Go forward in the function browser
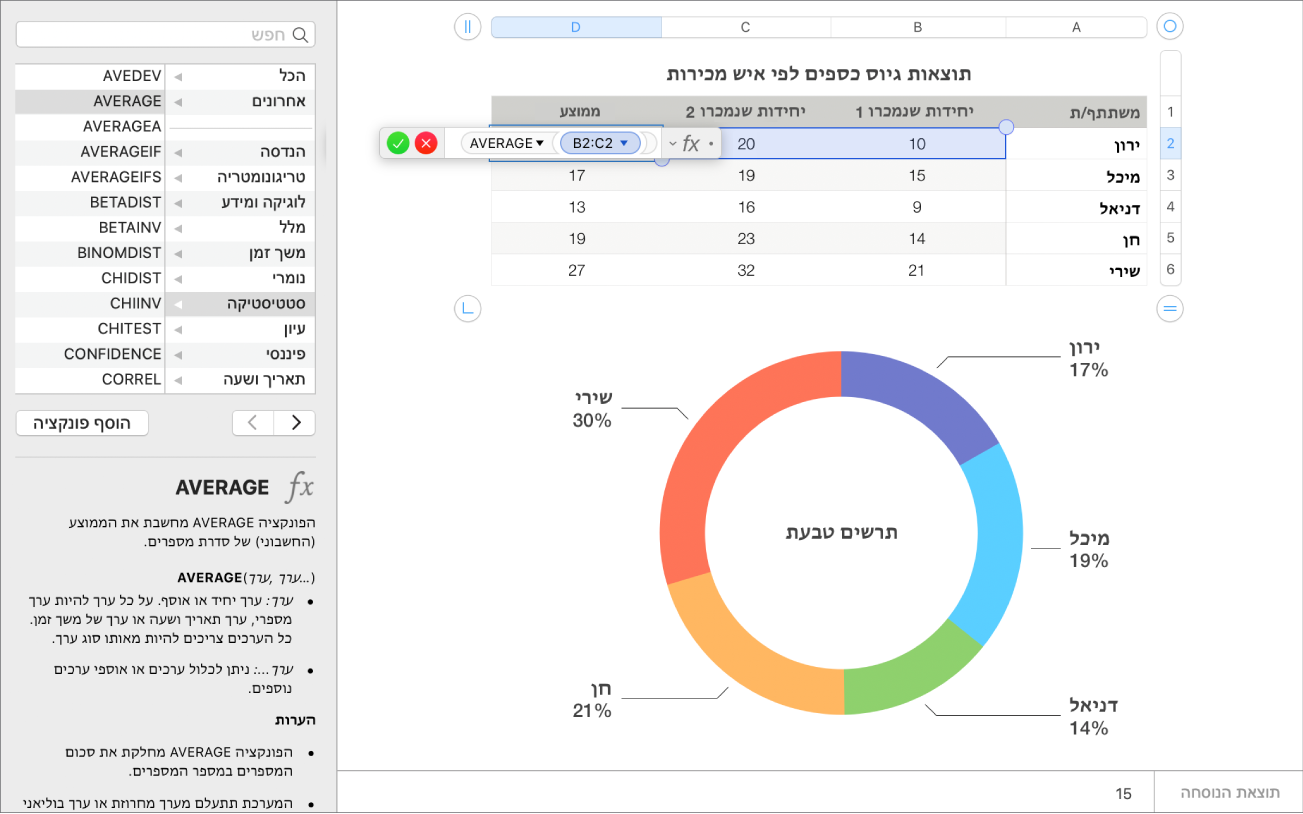Viewport: 1303px width, 814px height. coord(295,423)
